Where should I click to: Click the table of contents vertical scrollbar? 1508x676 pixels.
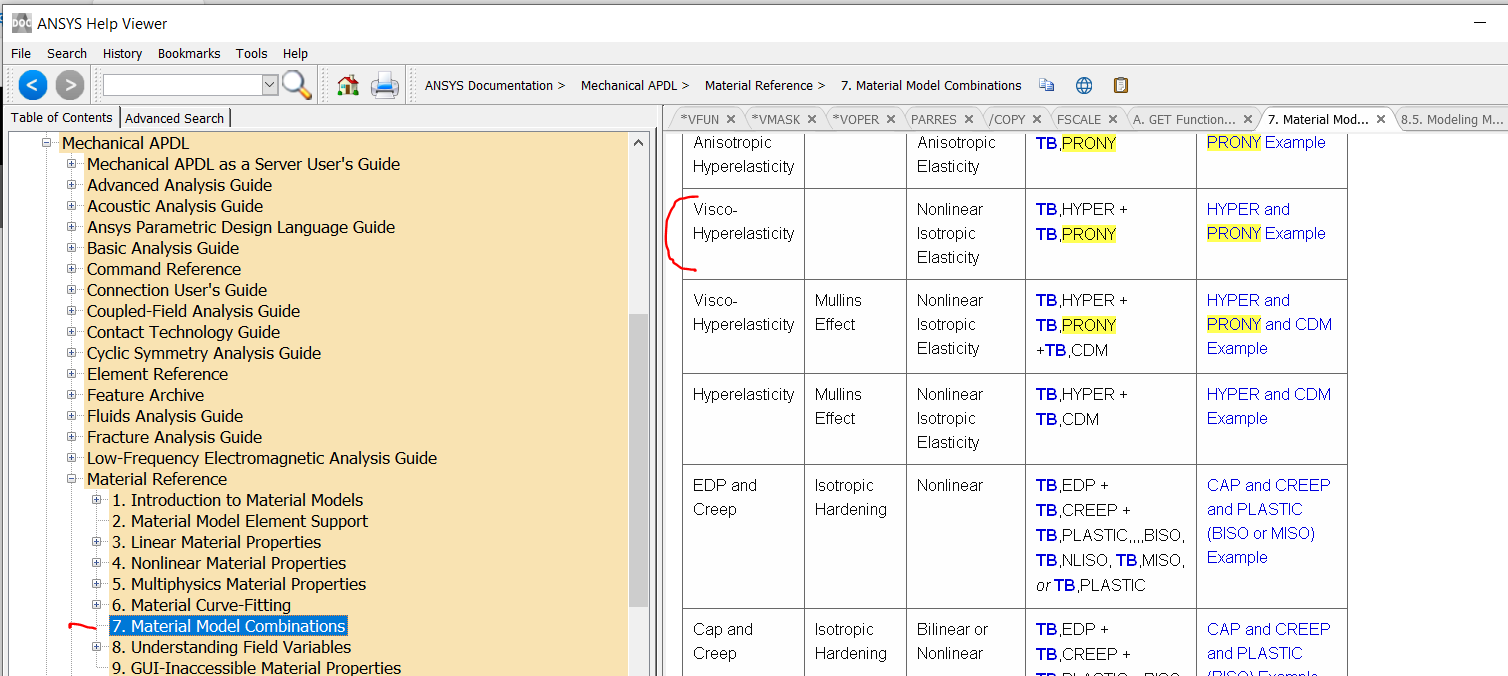(638, 460)
